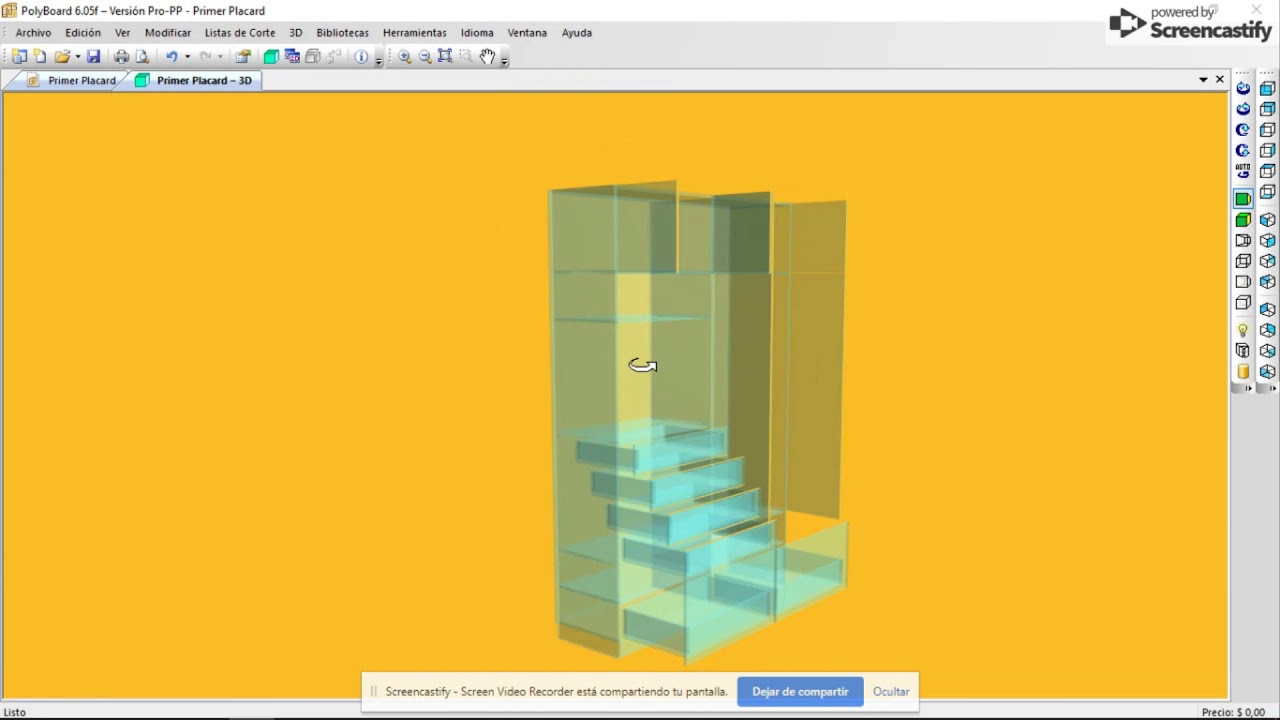This screenshot has height=720, width=1280.
Task: Enable AUTO rotation in right toolbar
Action: coord(1243,171)
